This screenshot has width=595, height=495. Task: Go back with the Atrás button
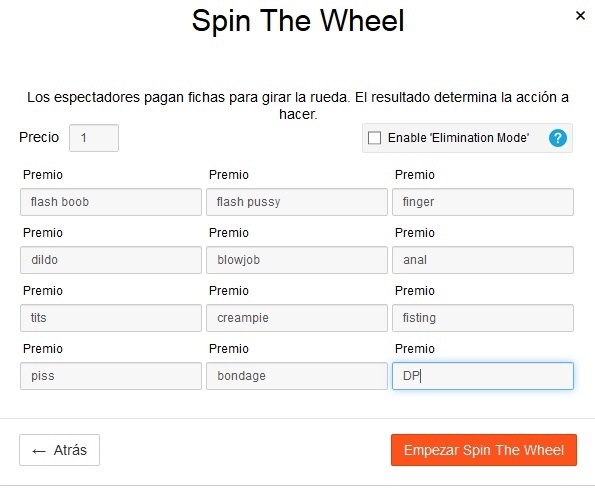60,450
